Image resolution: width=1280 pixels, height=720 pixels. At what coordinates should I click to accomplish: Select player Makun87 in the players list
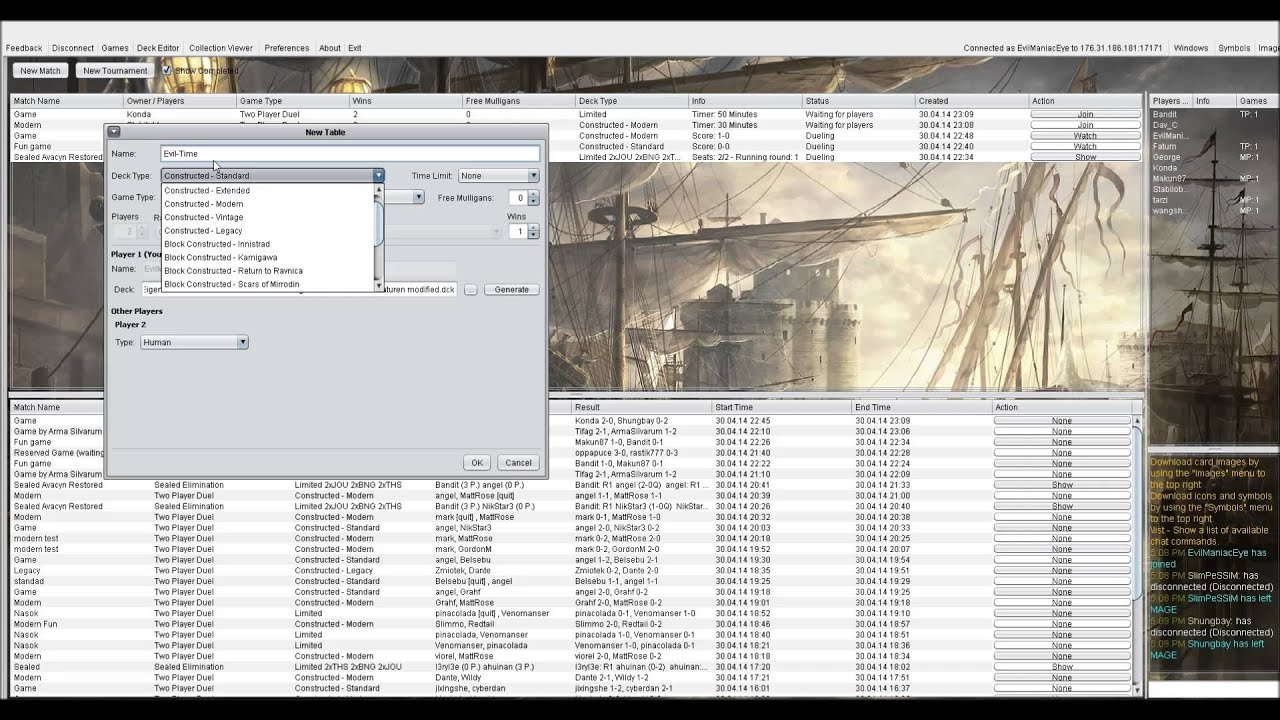[1169, 179]
